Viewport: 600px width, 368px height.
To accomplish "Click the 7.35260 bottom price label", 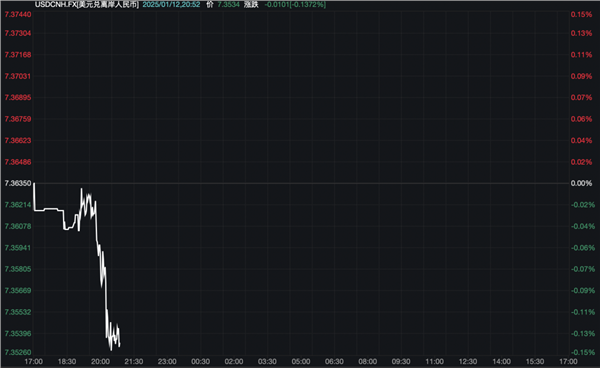I will pos(18,352).
